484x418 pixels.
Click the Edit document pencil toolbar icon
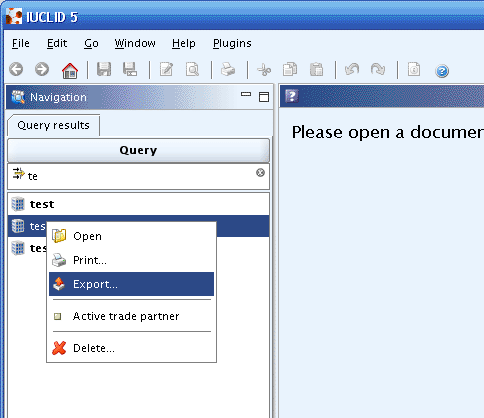[166, 70]
